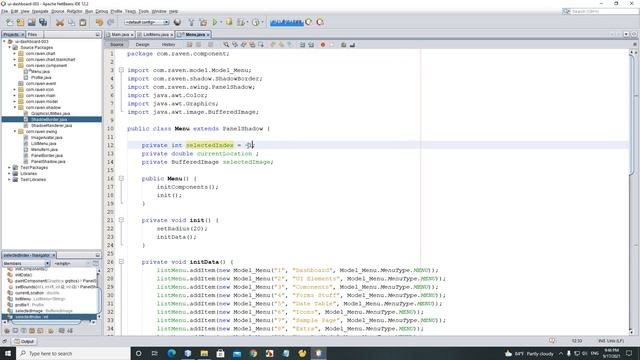Close the Menu.java editor tab

[208, 35]
